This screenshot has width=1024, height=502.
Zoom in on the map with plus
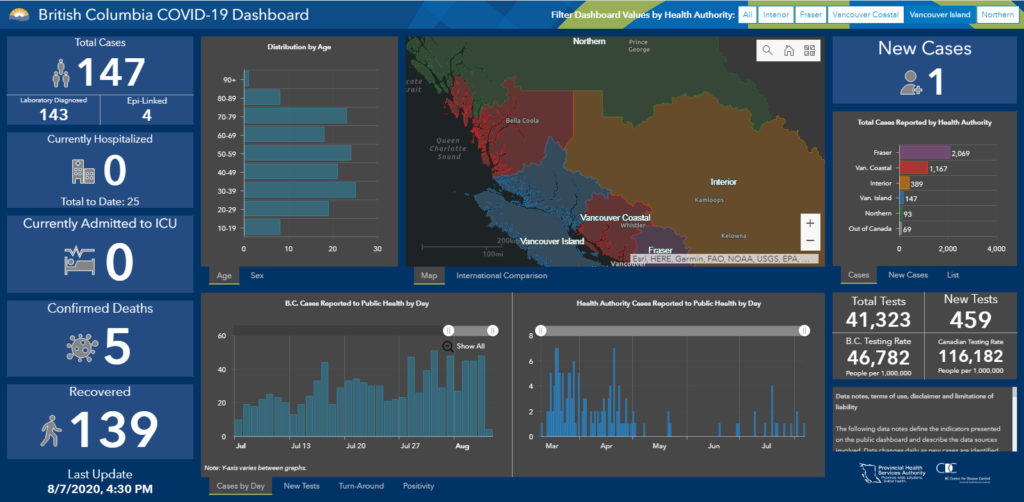[809, 222]
